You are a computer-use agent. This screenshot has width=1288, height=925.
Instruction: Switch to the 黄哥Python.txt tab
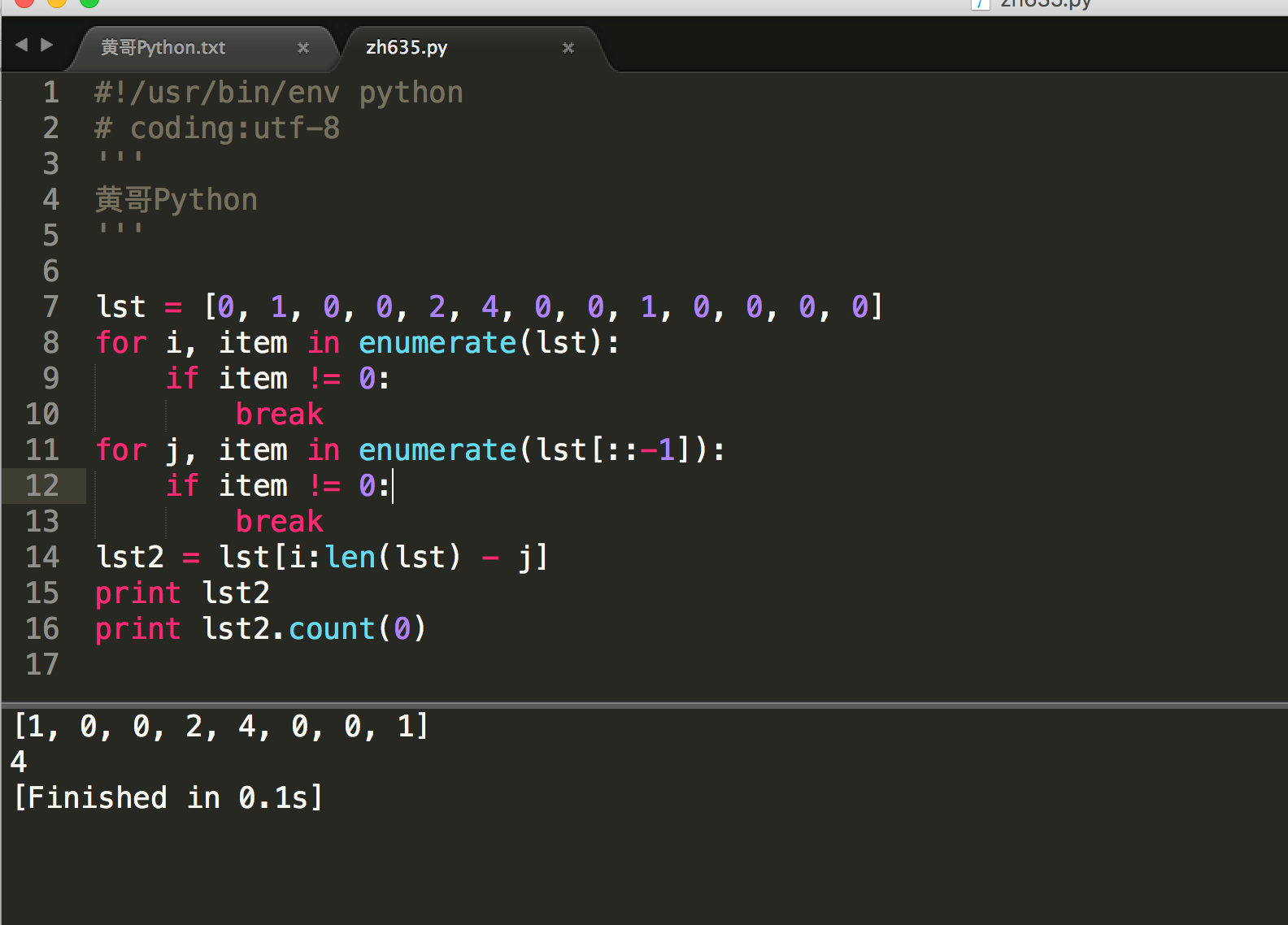tap(163, 47)
